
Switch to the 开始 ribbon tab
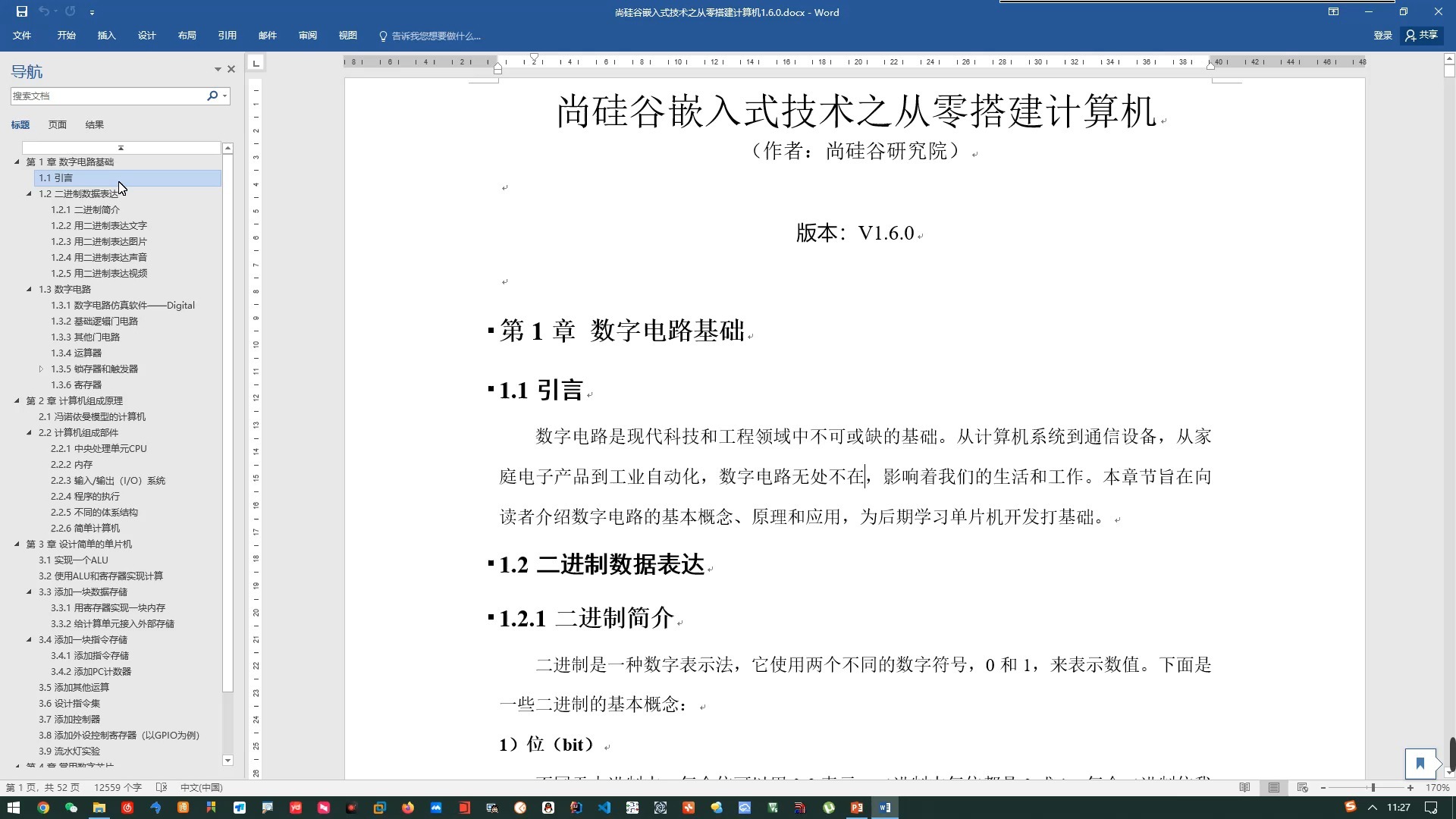pyautogui.click(x=67, y=36)
